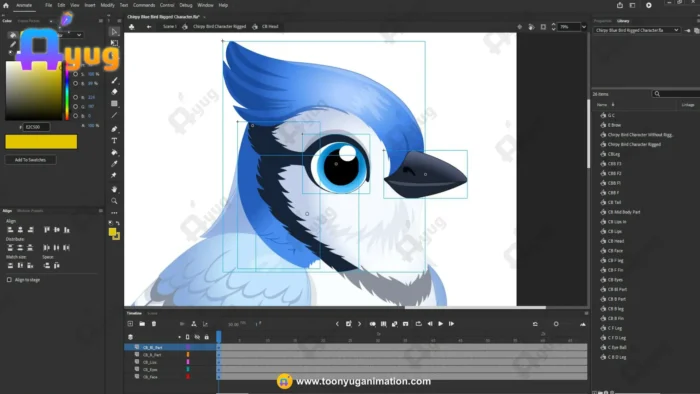
Task: Open the File menu
Action: (x=48, y=5)
